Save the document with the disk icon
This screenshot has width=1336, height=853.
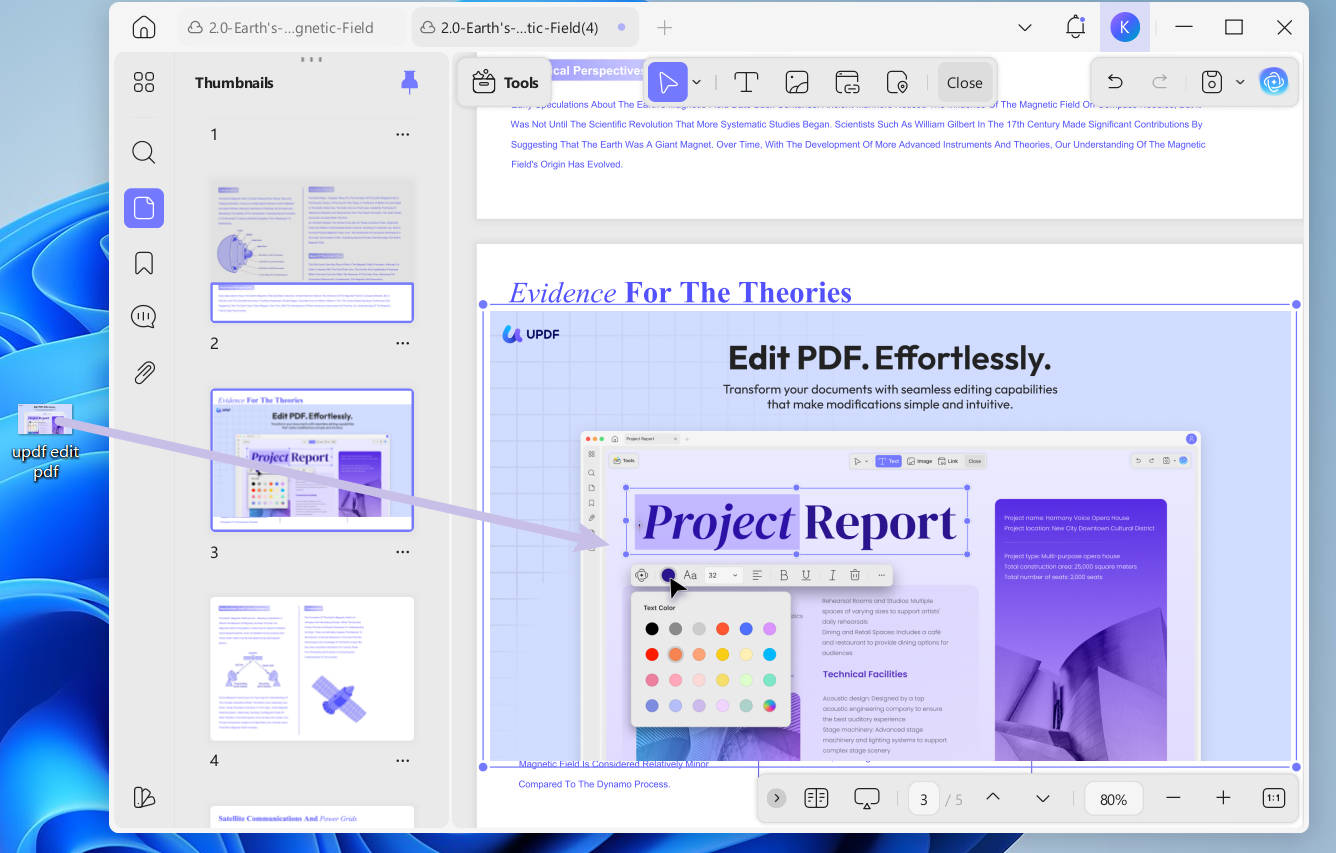point(1211,82)
